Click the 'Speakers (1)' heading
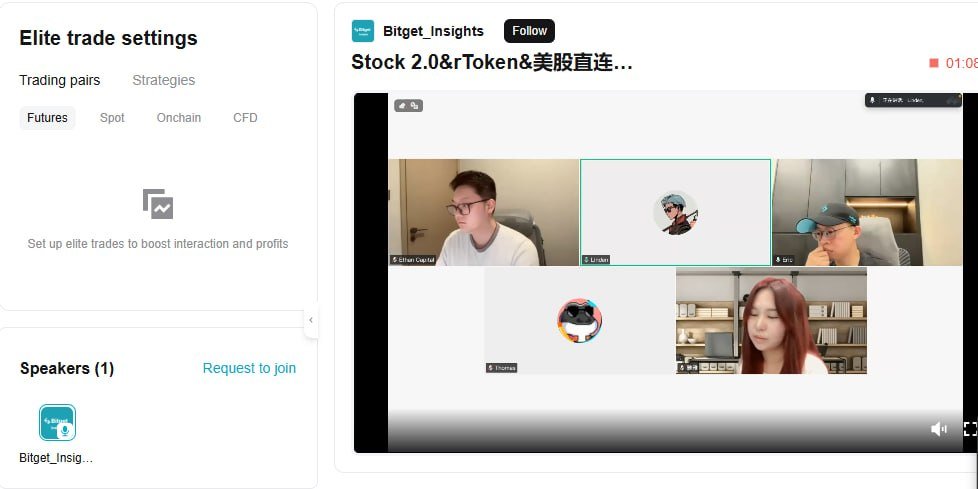Image resolution: width=978 pixels, height=489 pixels. click(x=67, y=369)
